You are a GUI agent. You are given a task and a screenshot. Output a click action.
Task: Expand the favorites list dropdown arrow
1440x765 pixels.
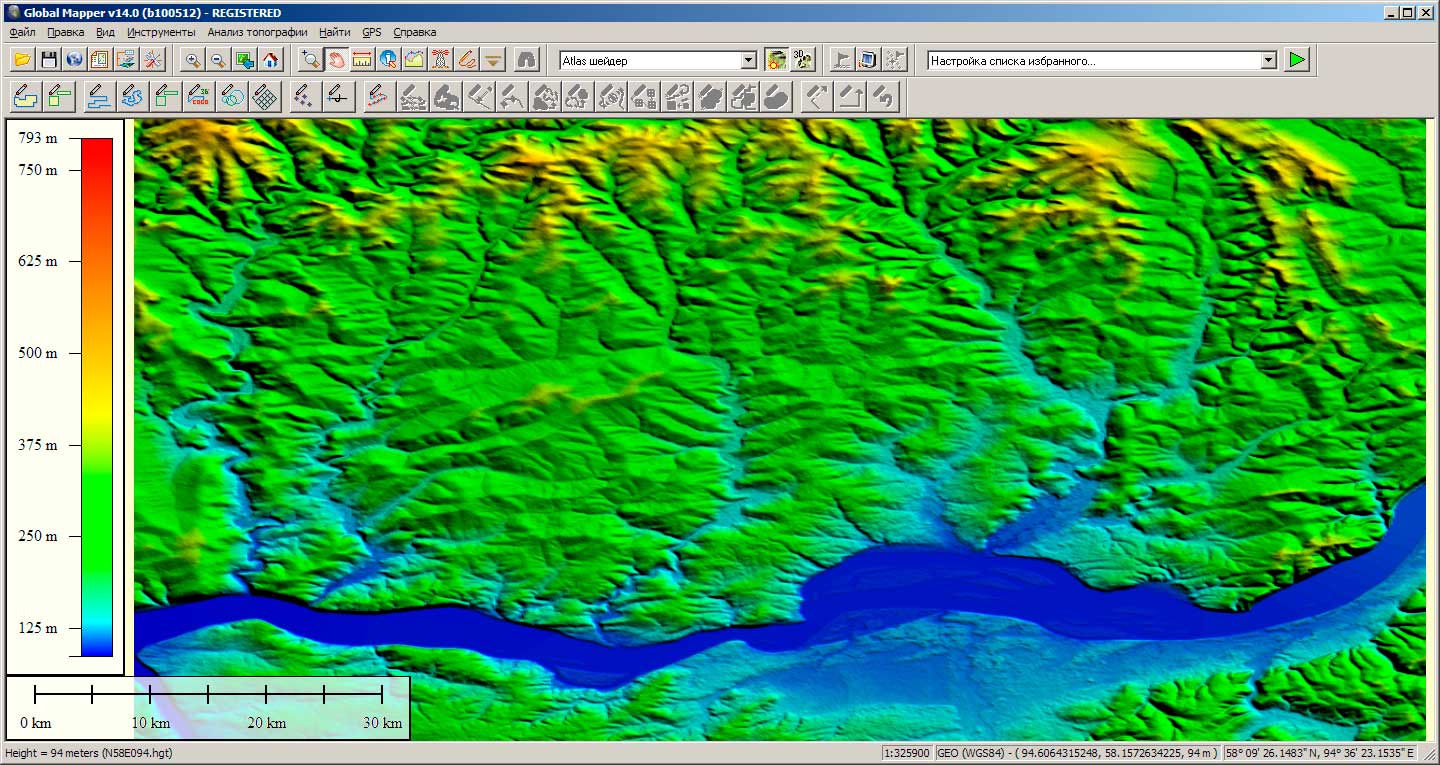coord(1268,61)
